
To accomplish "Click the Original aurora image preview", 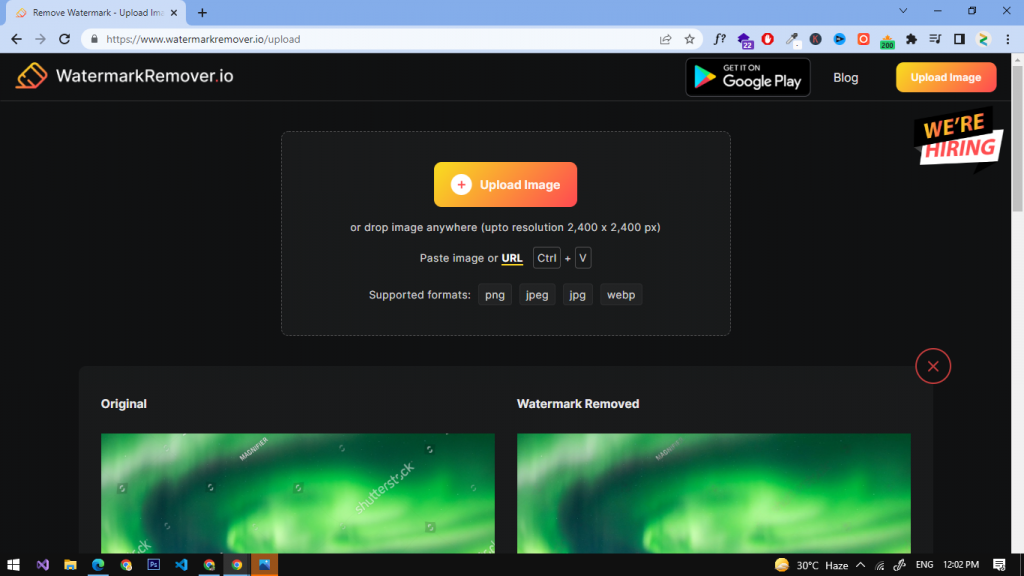I will coord(298,493).
